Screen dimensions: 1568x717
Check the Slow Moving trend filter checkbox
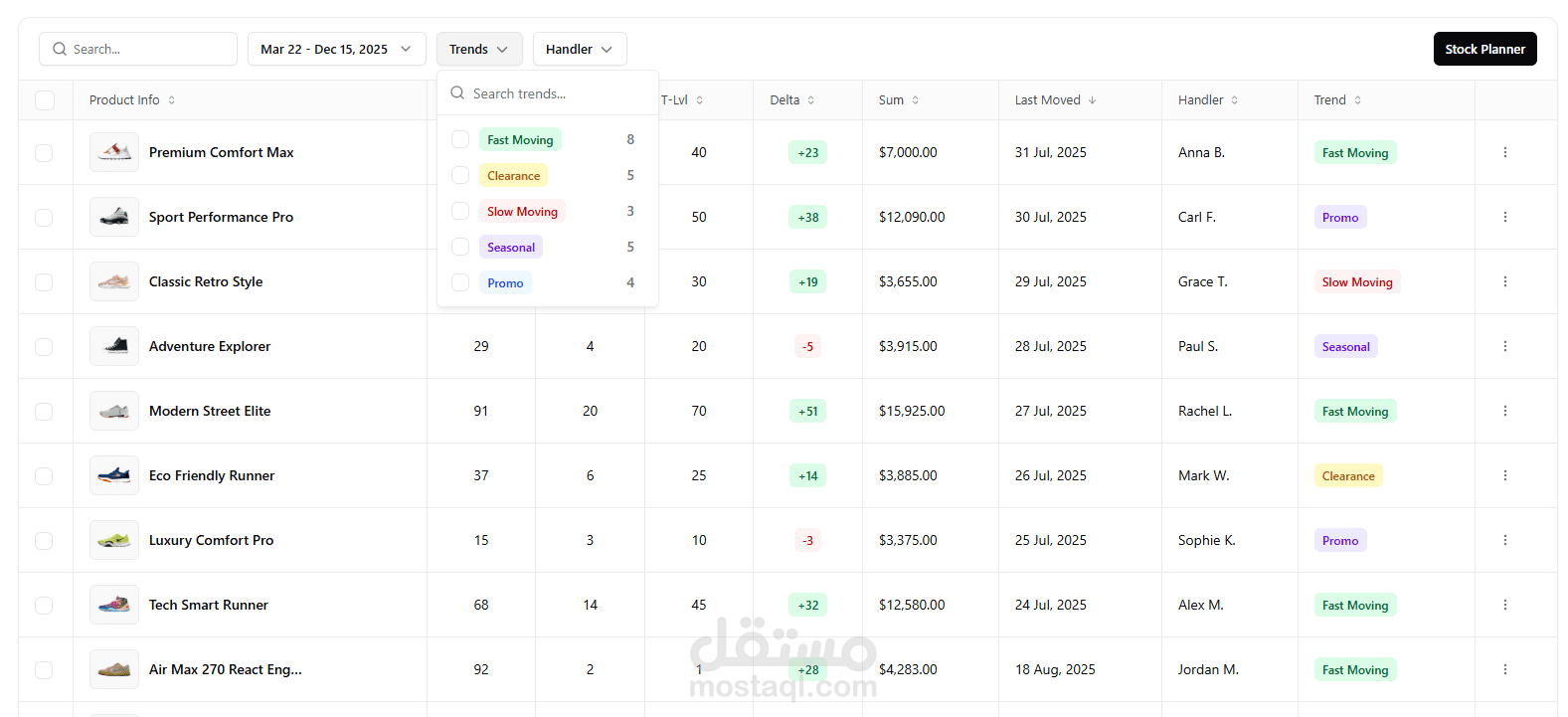pyautogui.click(x=460, y=211)
